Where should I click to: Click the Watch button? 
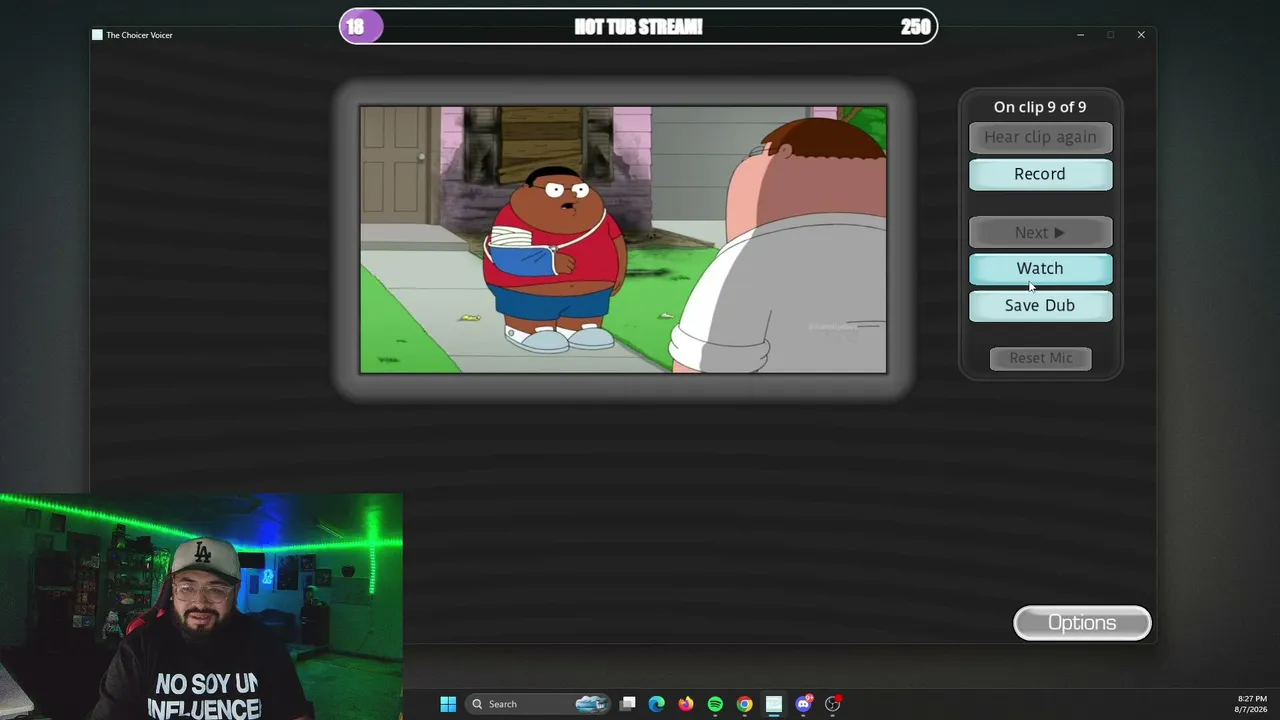1040,268
